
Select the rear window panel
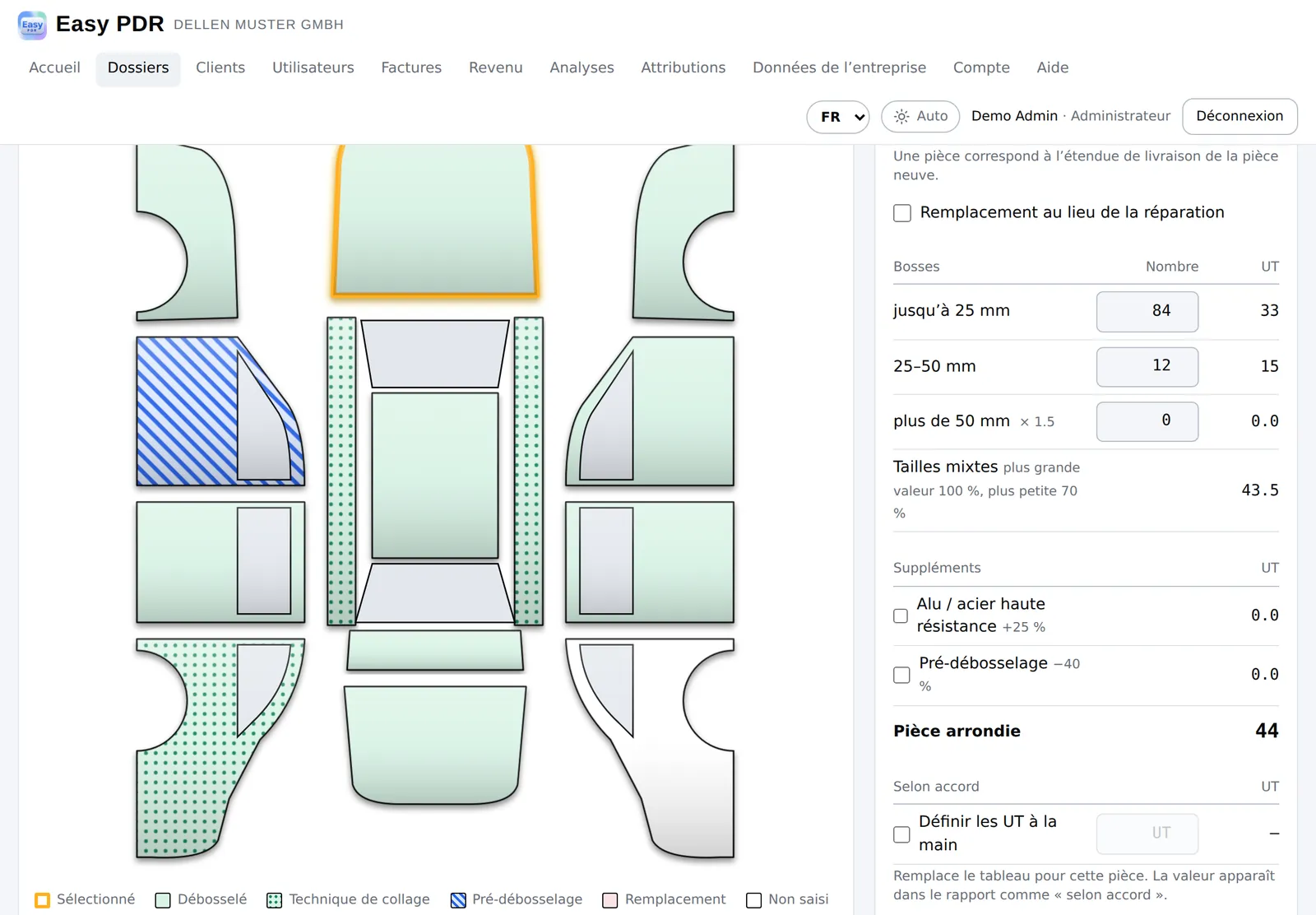435,592
